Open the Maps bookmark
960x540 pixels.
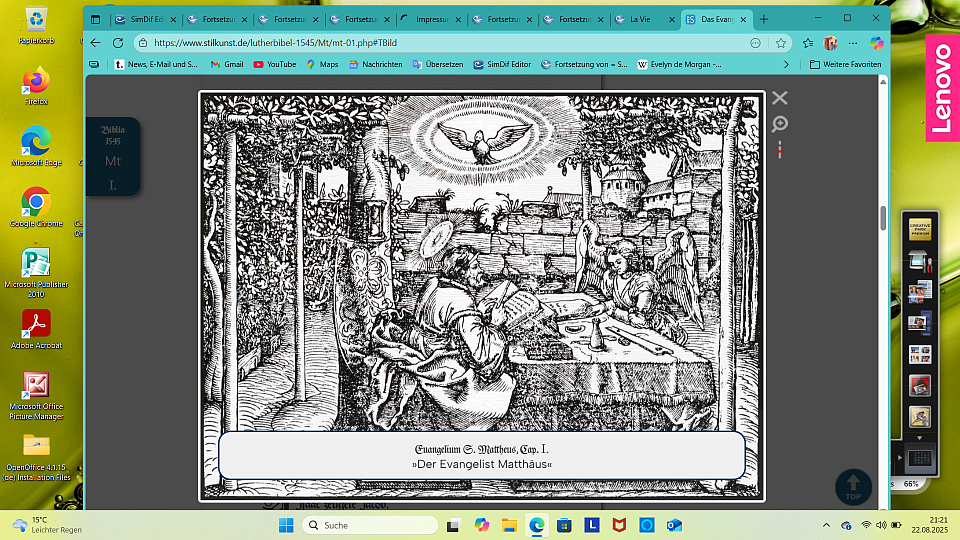click(x=322, y=64)
